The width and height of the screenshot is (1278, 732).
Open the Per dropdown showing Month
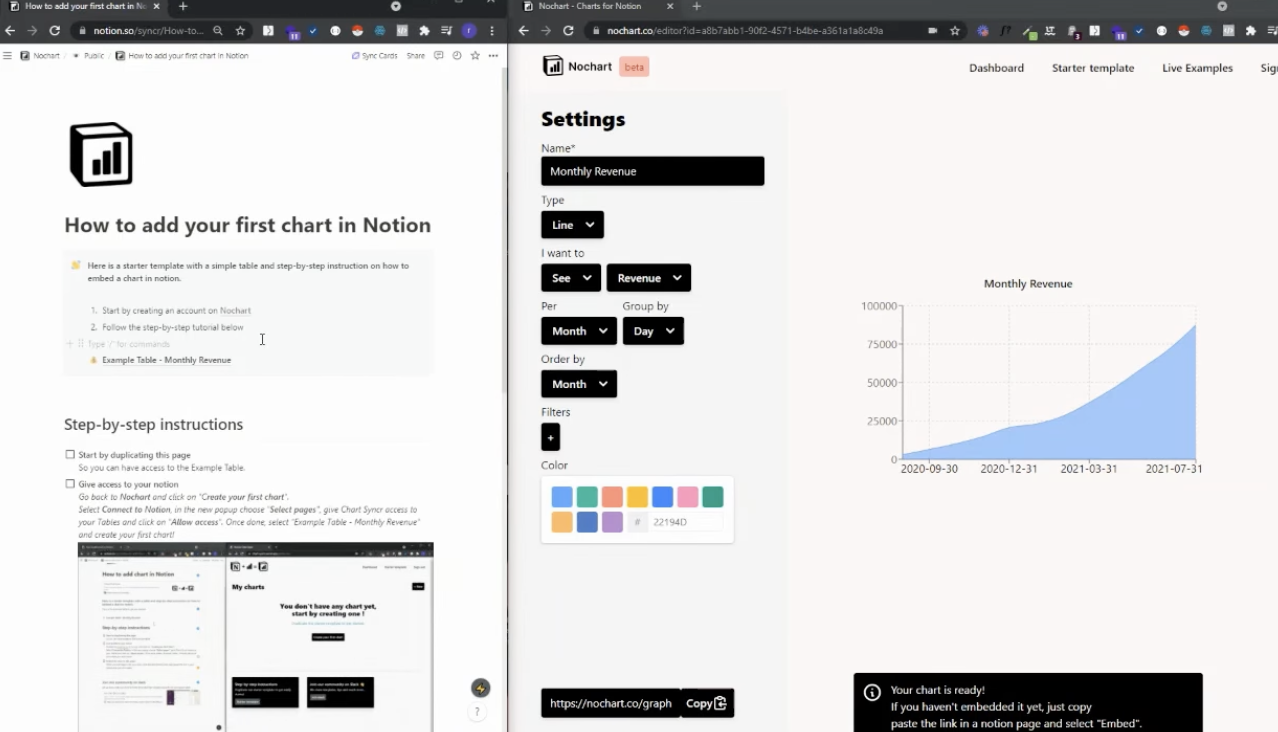(x=579, y=331)
